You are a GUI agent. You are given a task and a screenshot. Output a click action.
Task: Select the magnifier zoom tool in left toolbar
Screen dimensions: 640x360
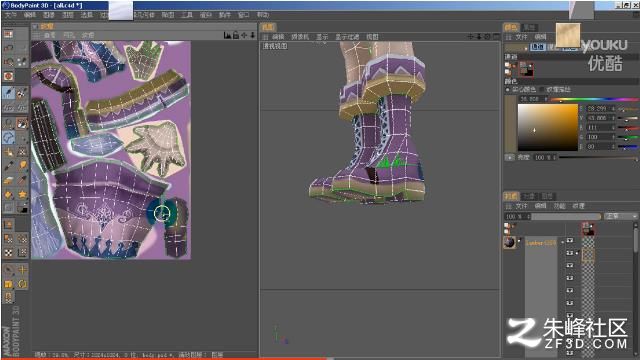[9, 123]
